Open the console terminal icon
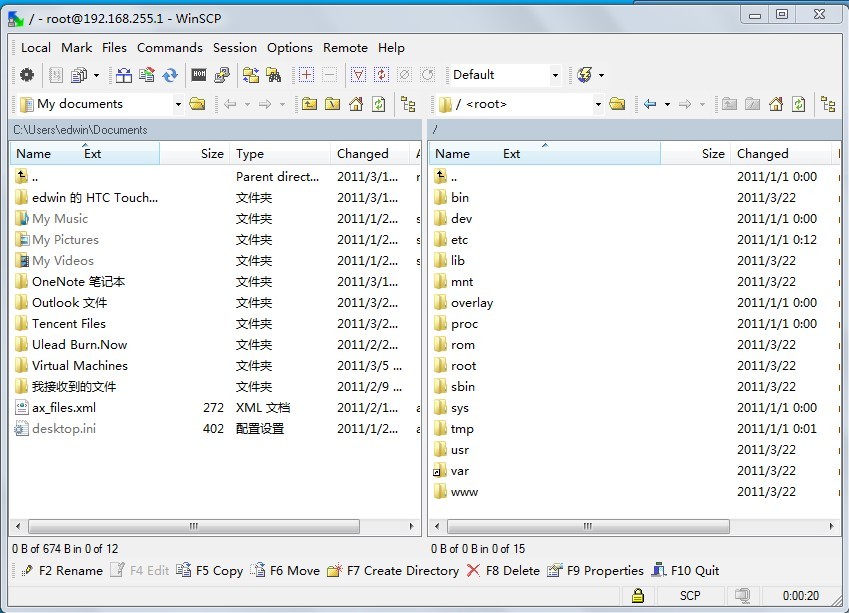 199,75
